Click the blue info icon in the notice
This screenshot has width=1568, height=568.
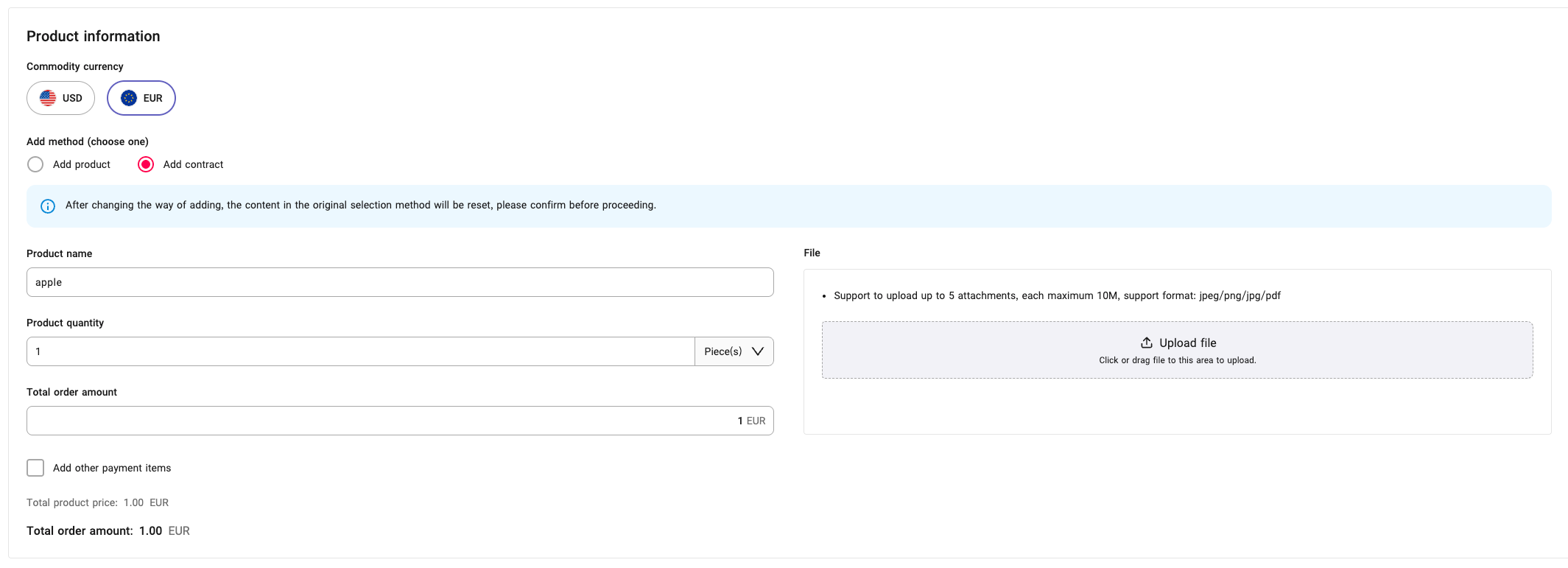pyautogui.click(x=48, y=206)
